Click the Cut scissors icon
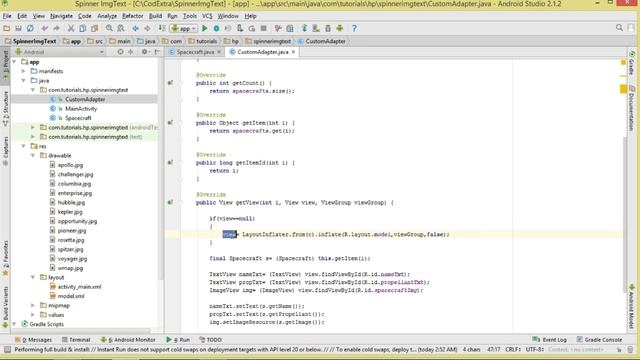This screenshot has height=360, width=640. coord(71,28)
